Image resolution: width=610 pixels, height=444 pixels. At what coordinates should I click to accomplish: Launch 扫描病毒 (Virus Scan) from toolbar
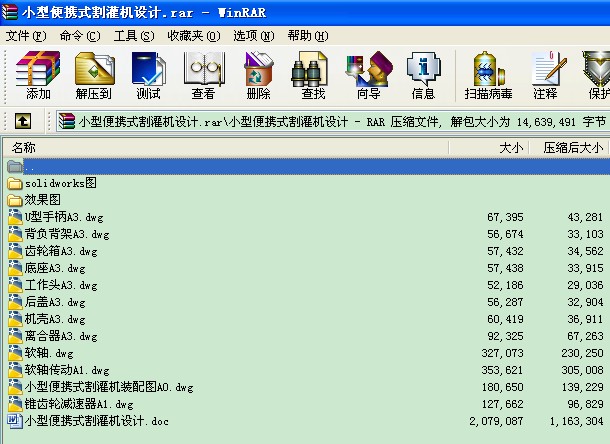(x=488, y=75)
